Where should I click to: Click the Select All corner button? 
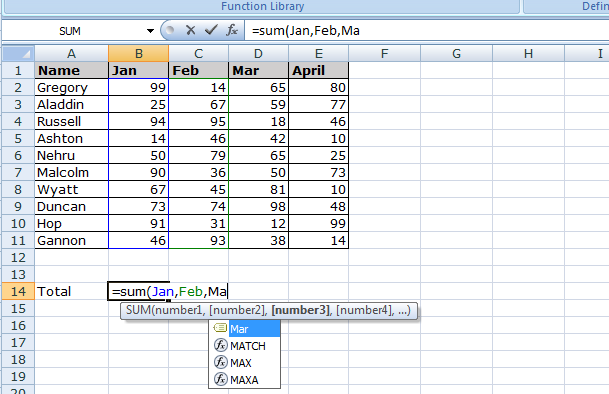18,54
